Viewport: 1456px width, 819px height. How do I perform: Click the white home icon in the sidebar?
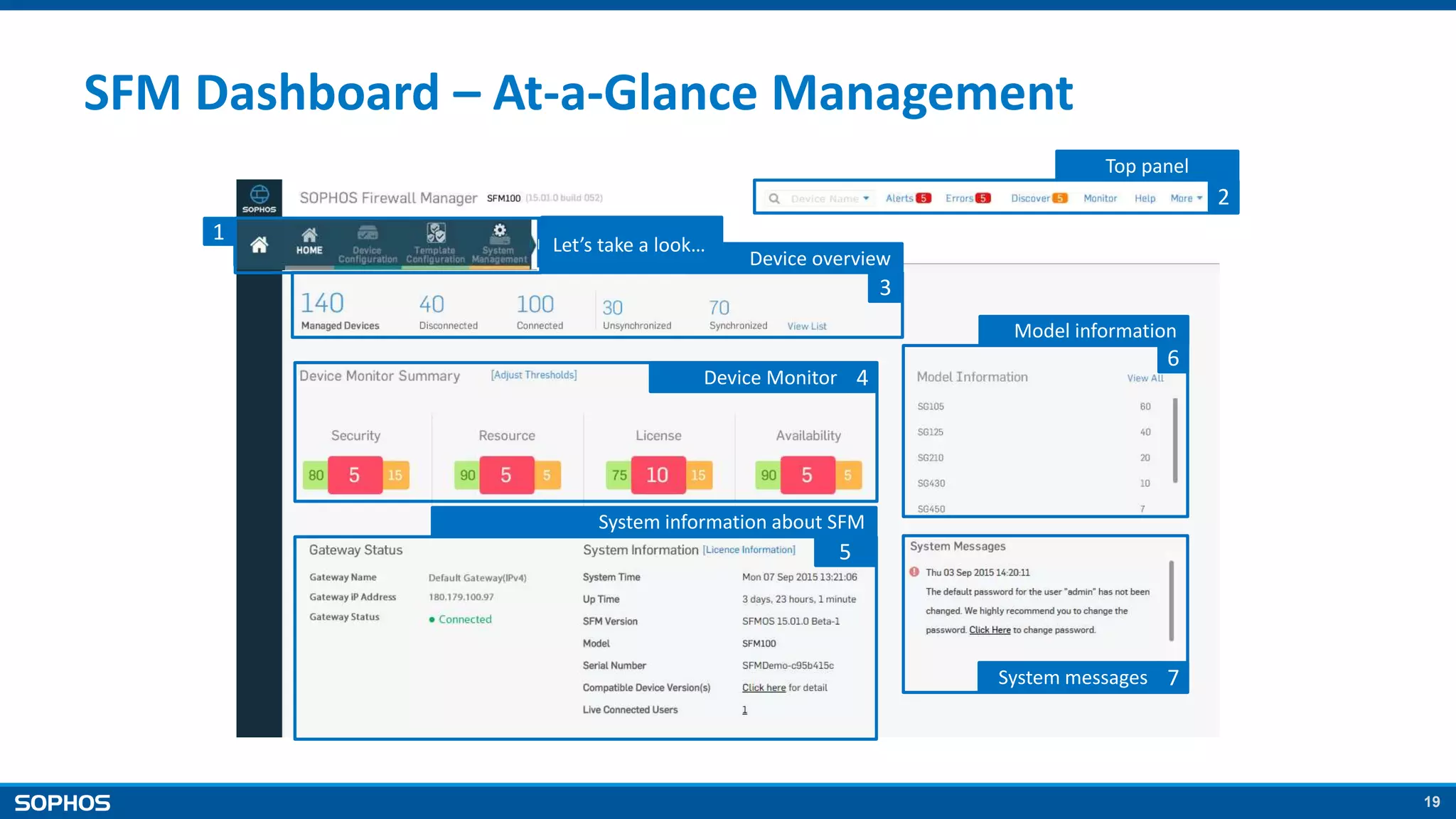[259, 245]
